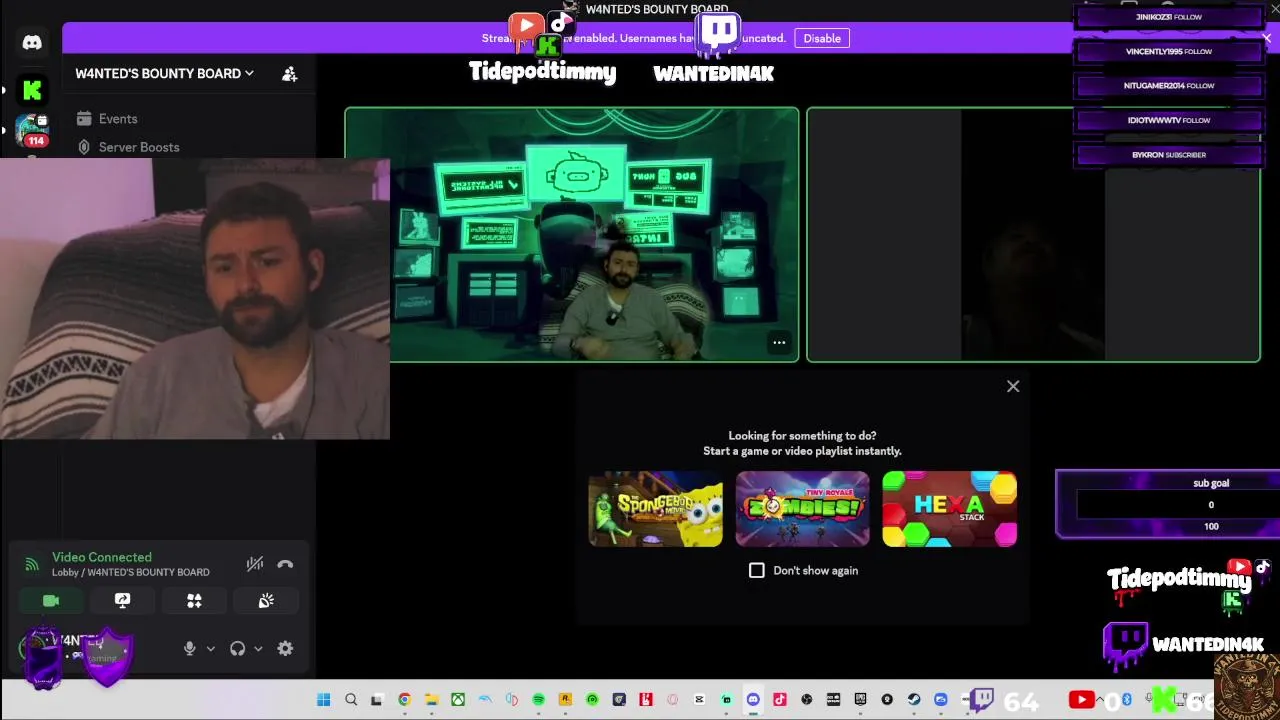Click Lobby / W4NTED'S BOUNTY BOARD channel link
Screen dimensions: 1280x720
(x=131, y=572)
